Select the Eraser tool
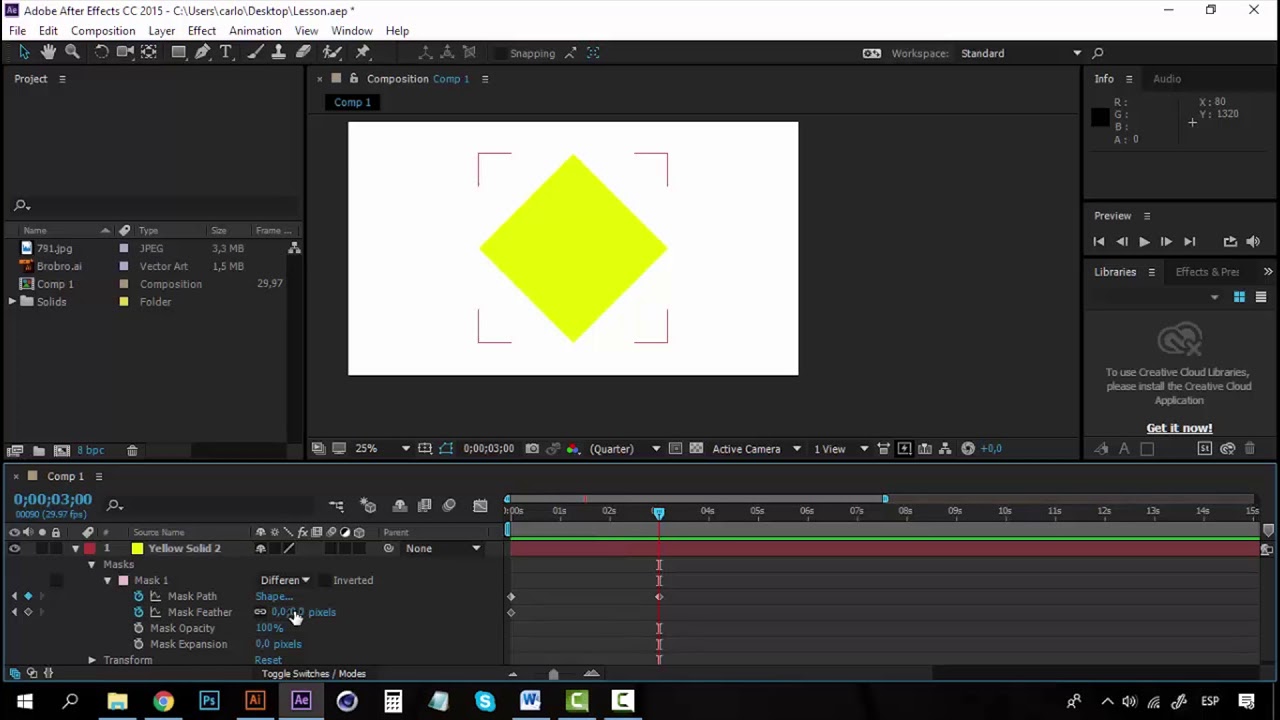The height and width of the screenshot is (720, 1280). pos(303,52)
